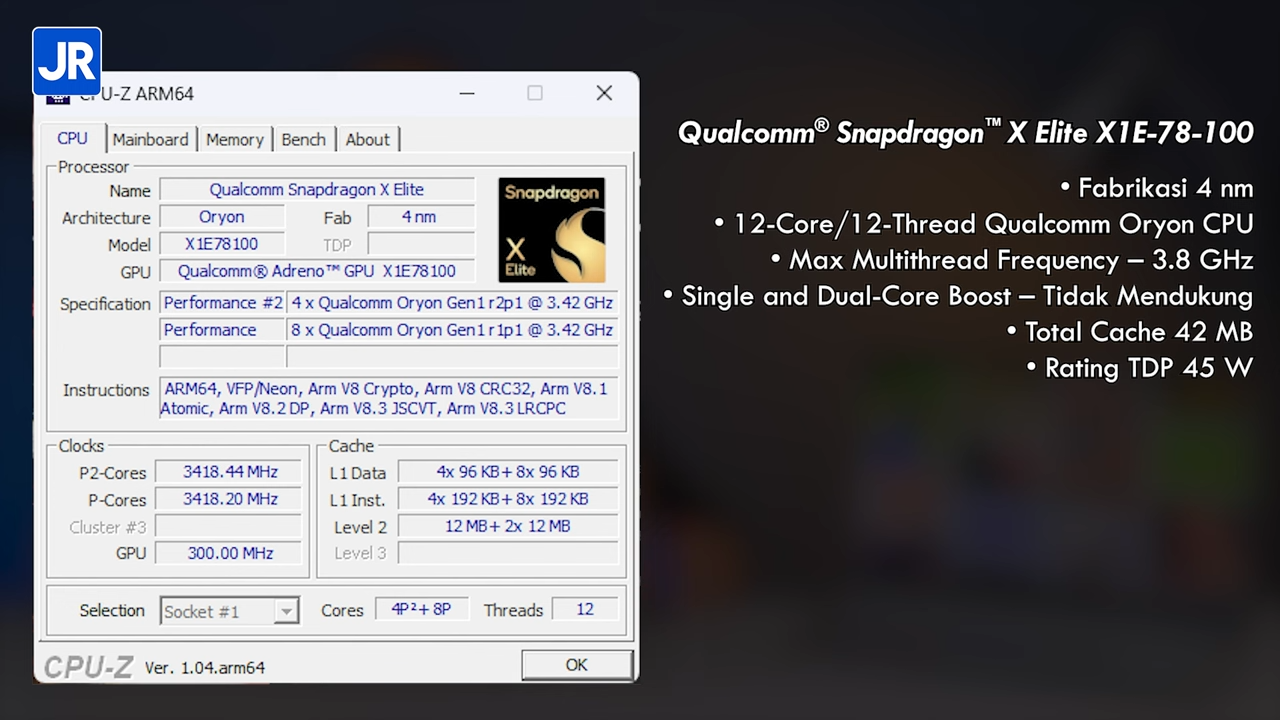This screenshot has width=1280, height=720.
Task: Click the Snapdragon X Elite logo
Action: 552,230
